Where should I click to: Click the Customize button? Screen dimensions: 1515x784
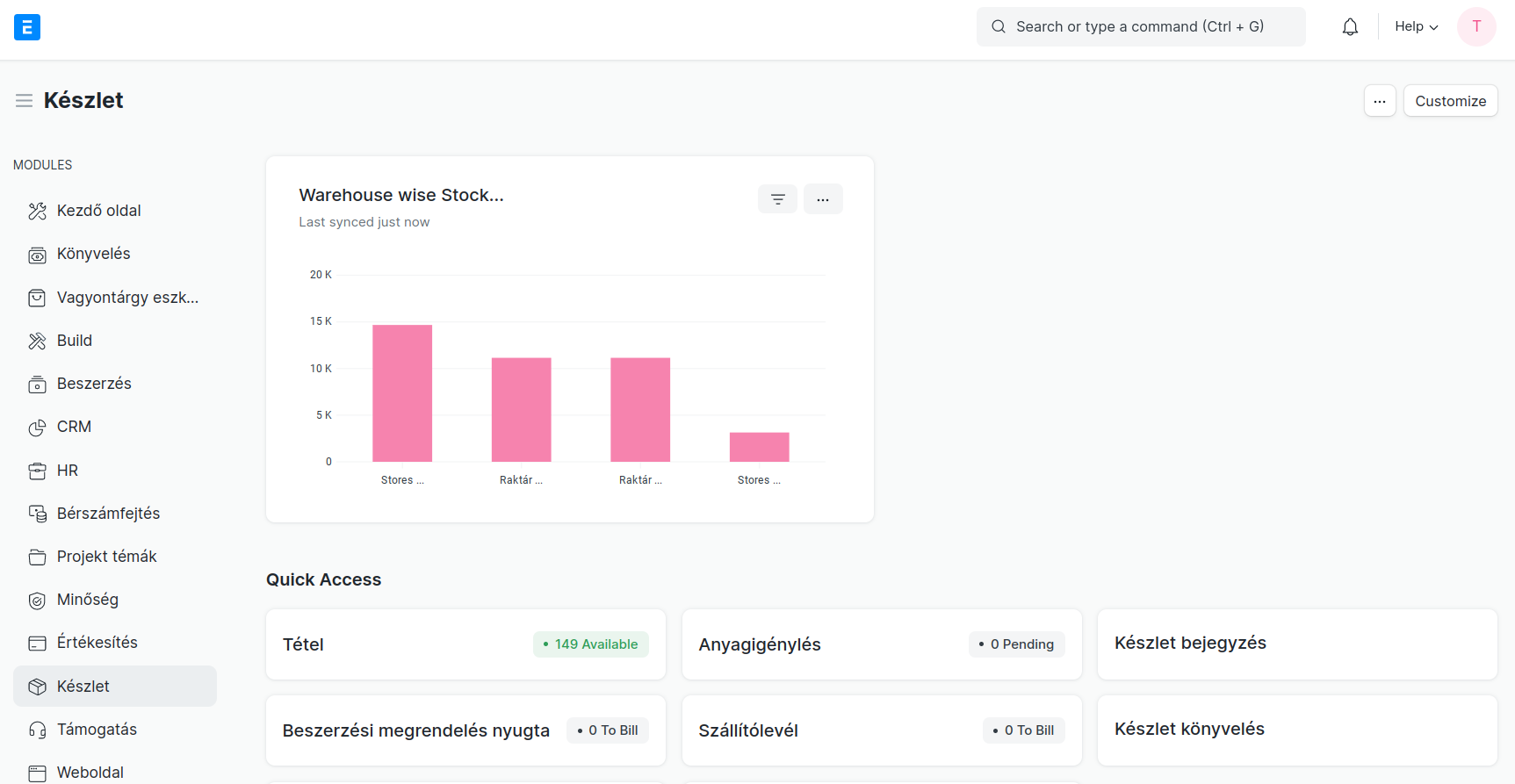pyautogui.click(x=1450, y=101)
